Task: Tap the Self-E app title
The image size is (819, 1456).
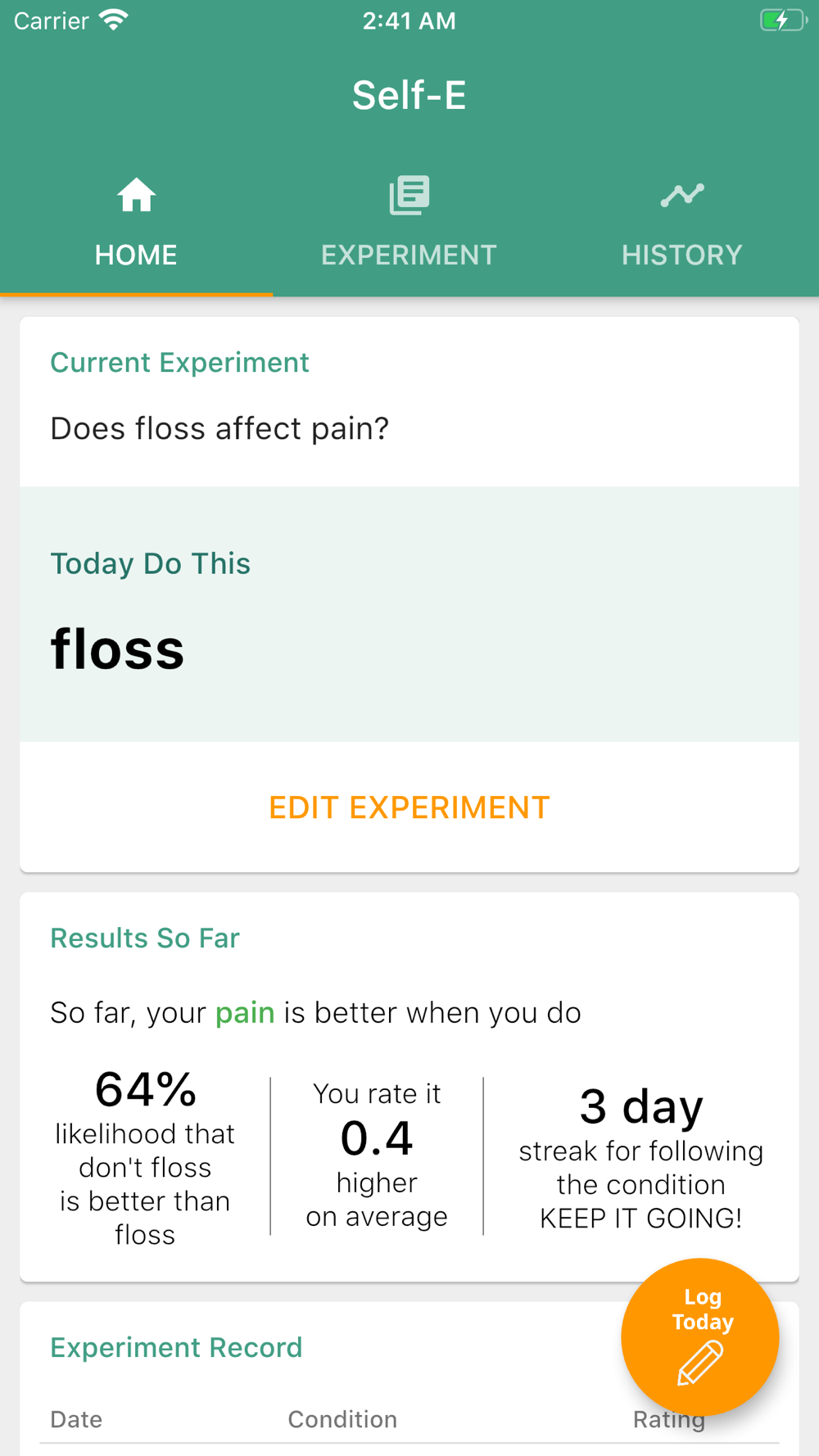Action: pyautogui.click(x=409, y=95)
